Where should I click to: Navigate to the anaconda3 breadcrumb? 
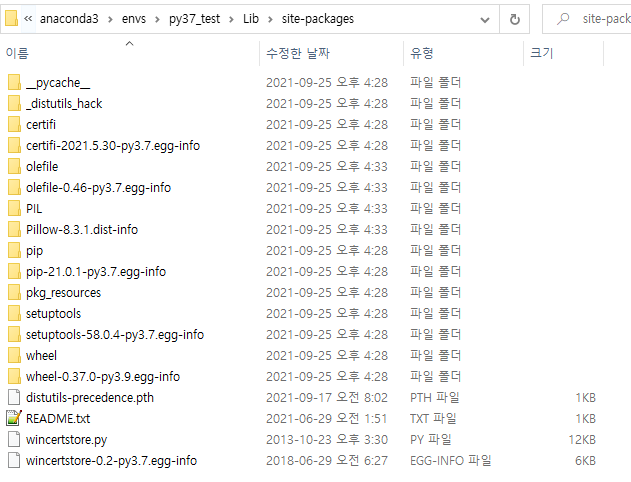(x=69, y=19)
